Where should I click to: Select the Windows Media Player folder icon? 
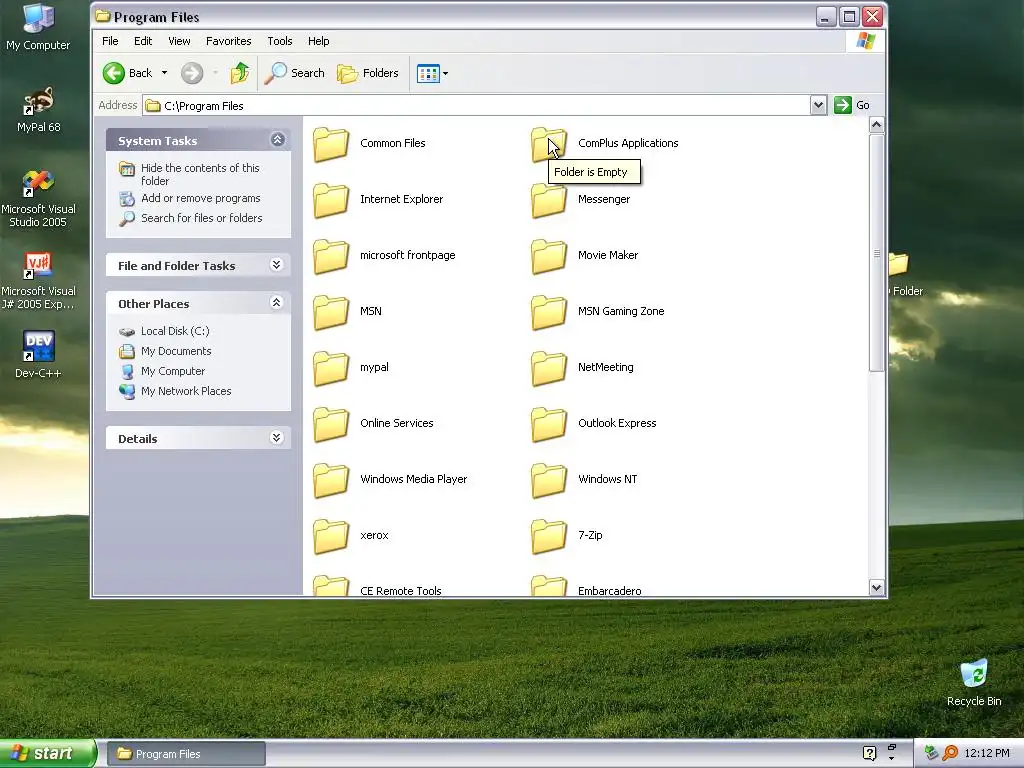pos(331,480)
